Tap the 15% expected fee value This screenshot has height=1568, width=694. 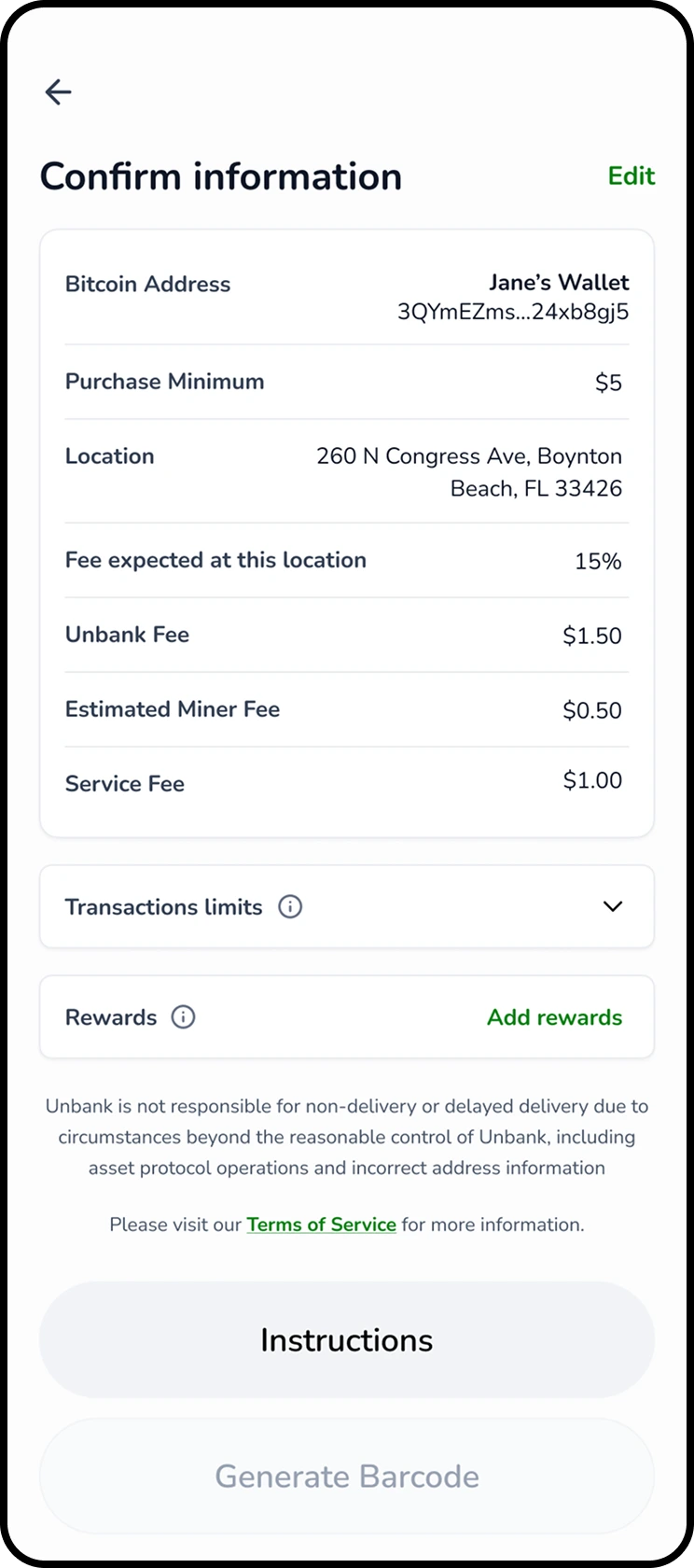tap(598, 561)
